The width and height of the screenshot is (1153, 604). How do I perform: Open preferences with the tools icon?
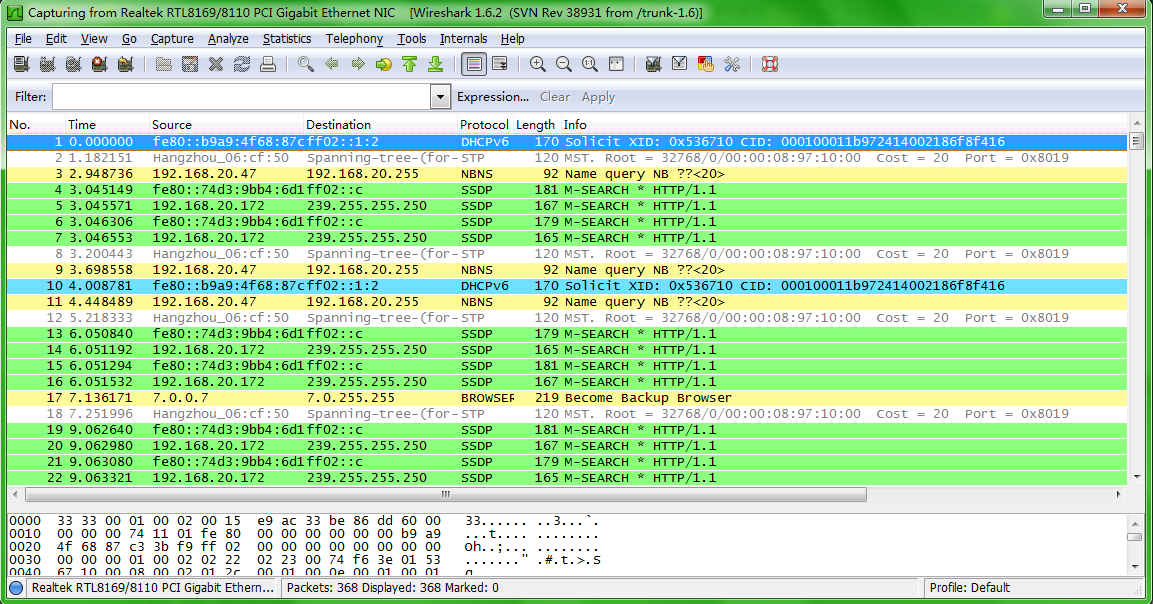[x=732, y=65]
